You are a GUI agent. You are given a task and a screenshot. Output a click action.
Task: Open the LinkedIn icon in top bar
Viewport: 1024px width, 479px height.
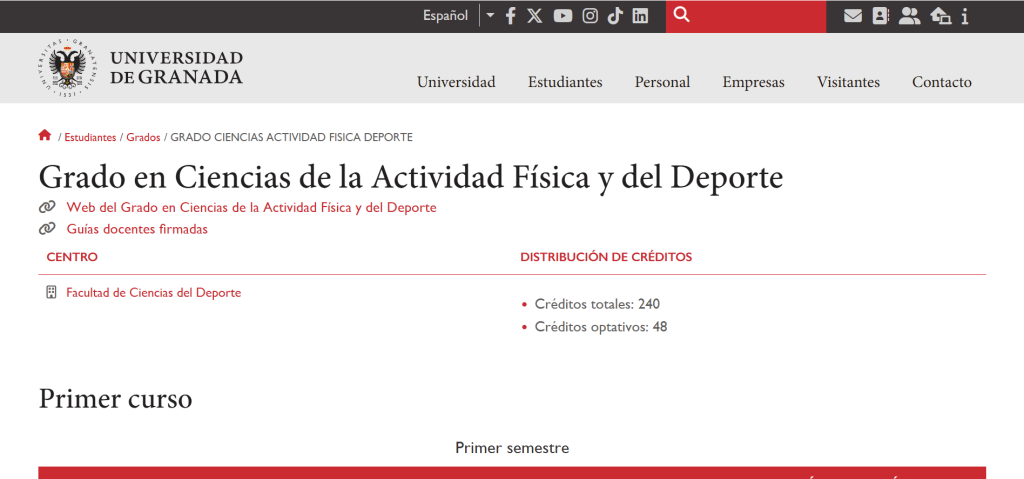(x=641, y=16)
